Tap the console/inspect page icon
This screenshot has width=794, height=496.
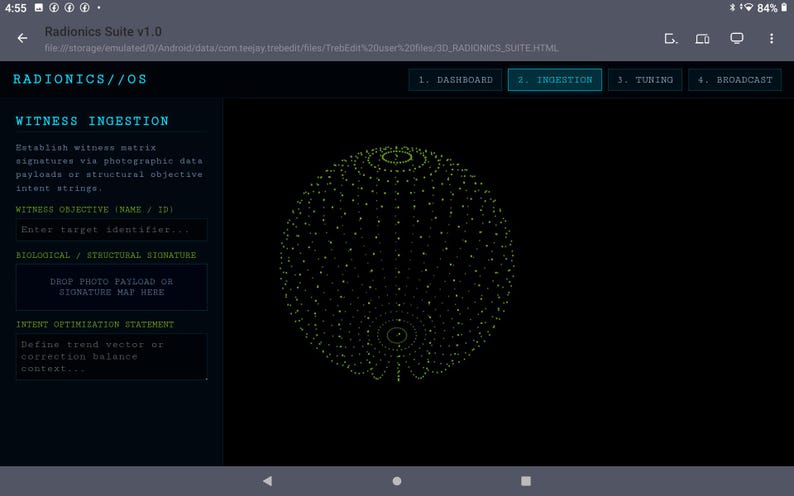pyautogui.click(x=671, y=38)
